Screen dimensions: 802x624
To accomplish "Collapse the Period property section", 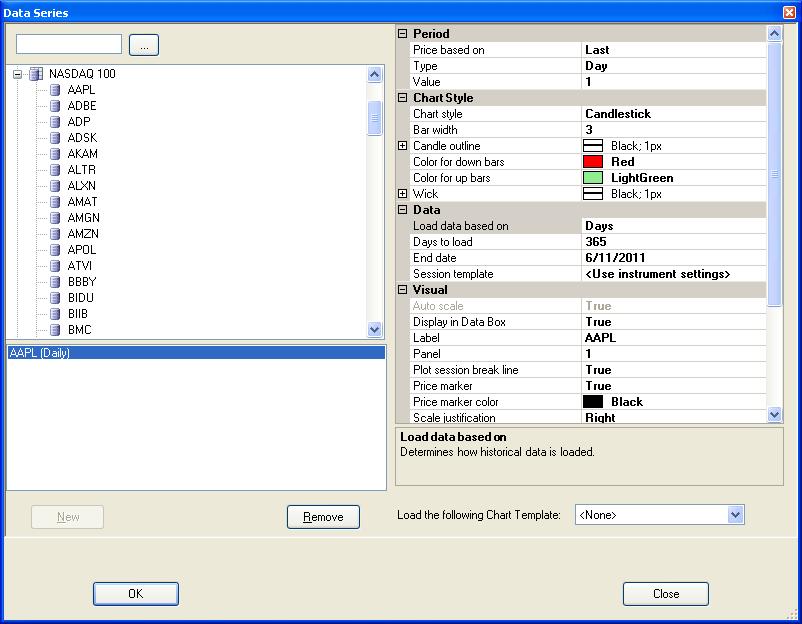I will pos(403,34).
